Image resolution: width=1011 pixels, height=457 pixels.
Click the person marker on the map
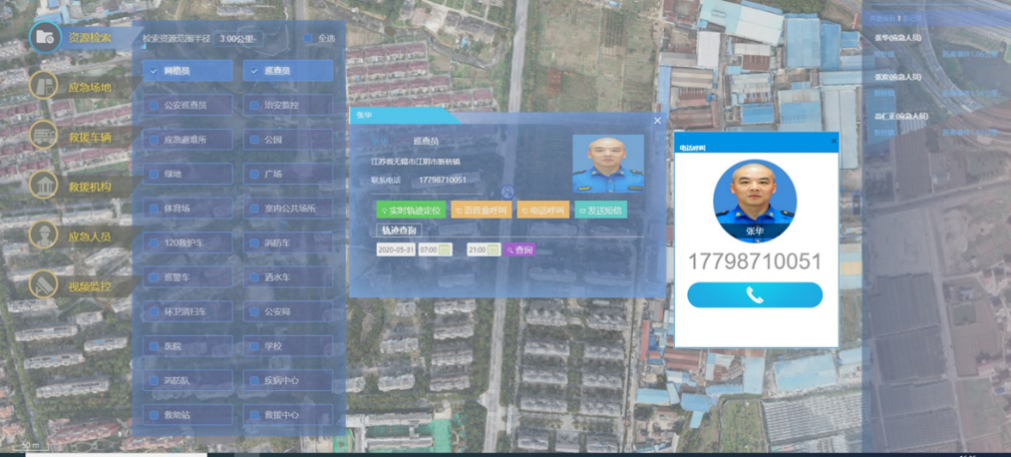[x=508, y=192]
